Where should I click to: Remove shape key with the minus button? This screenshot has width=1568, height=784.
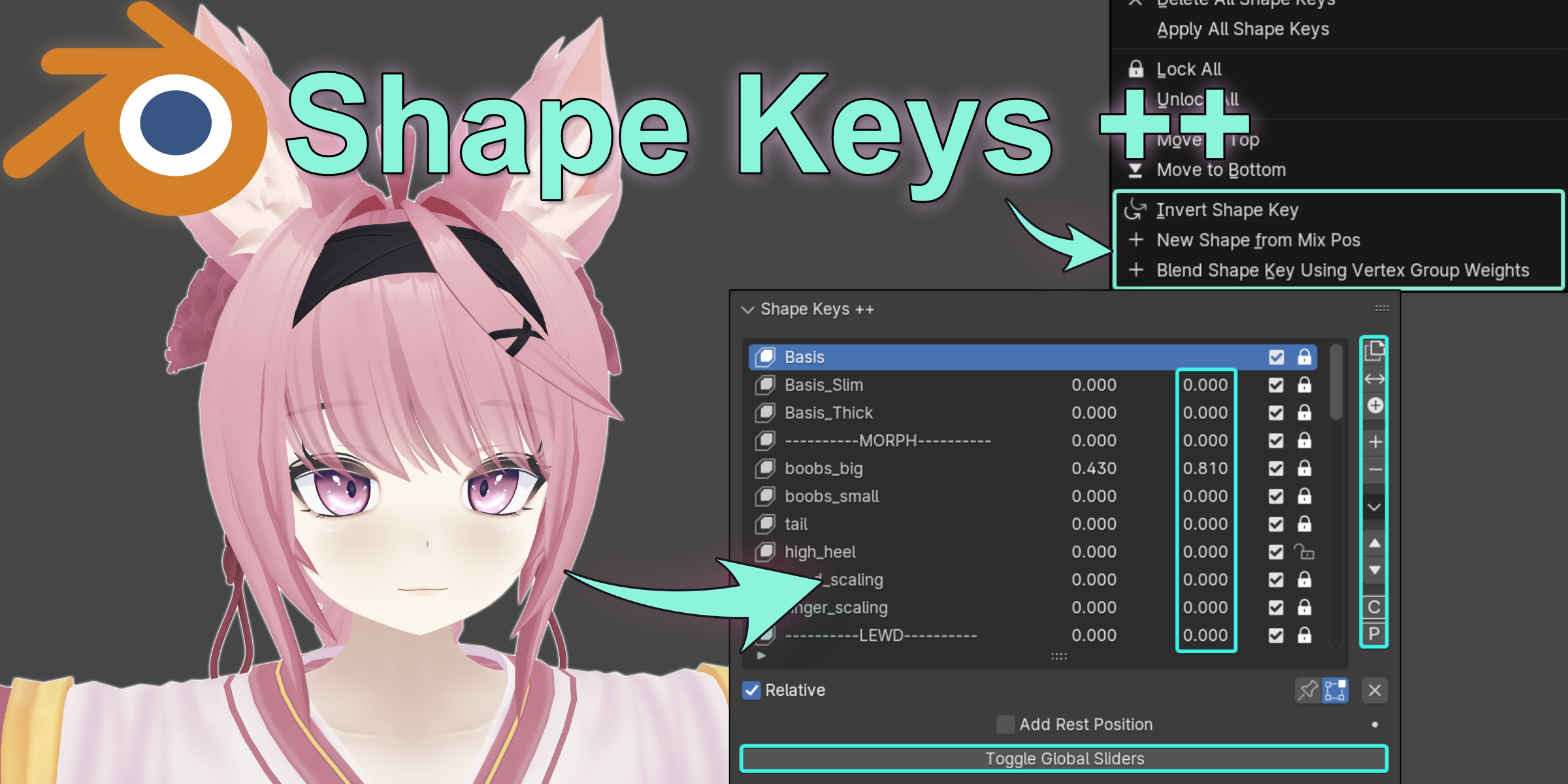[x=1375, y=470]
